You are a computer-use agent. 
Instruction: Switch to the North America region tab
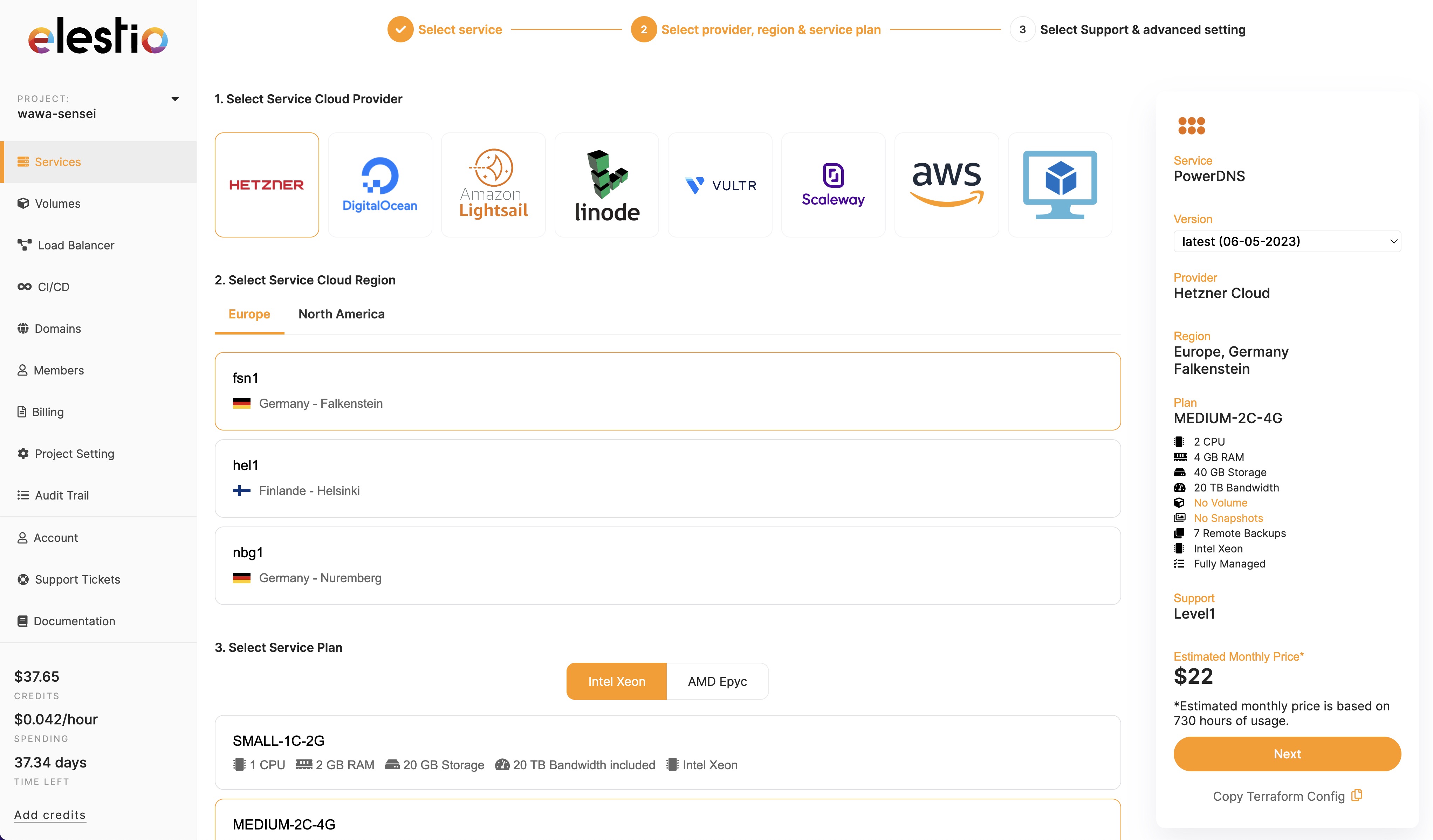click(x=341, y=314)
